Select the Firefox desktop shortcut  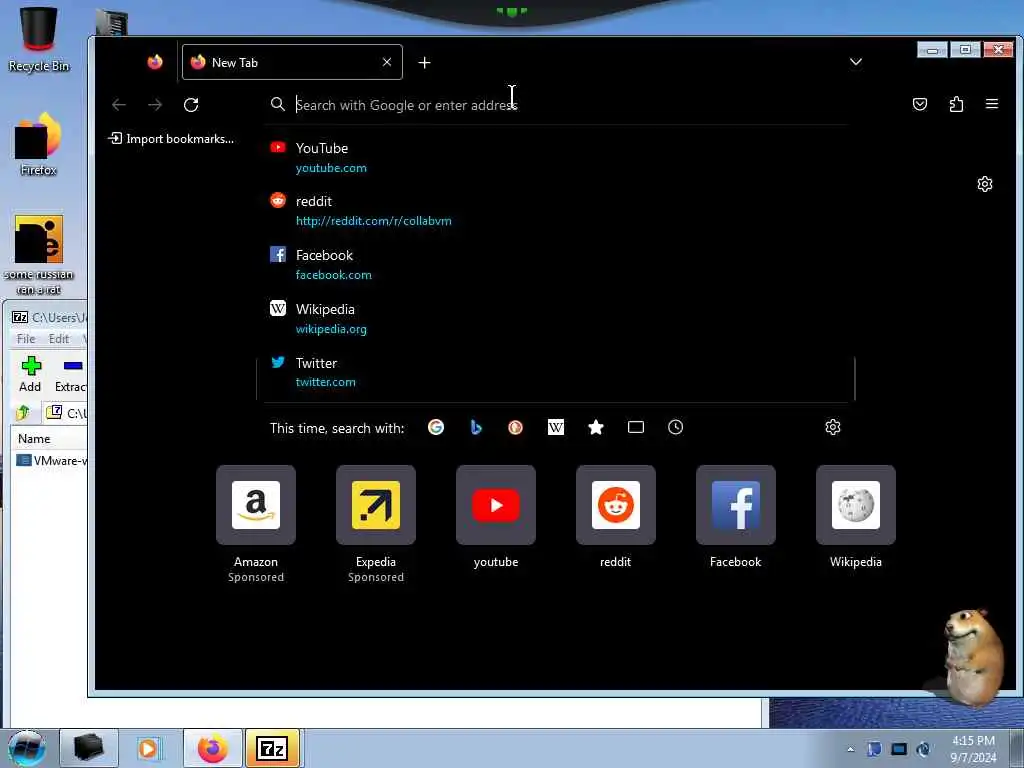pos(39,145)
